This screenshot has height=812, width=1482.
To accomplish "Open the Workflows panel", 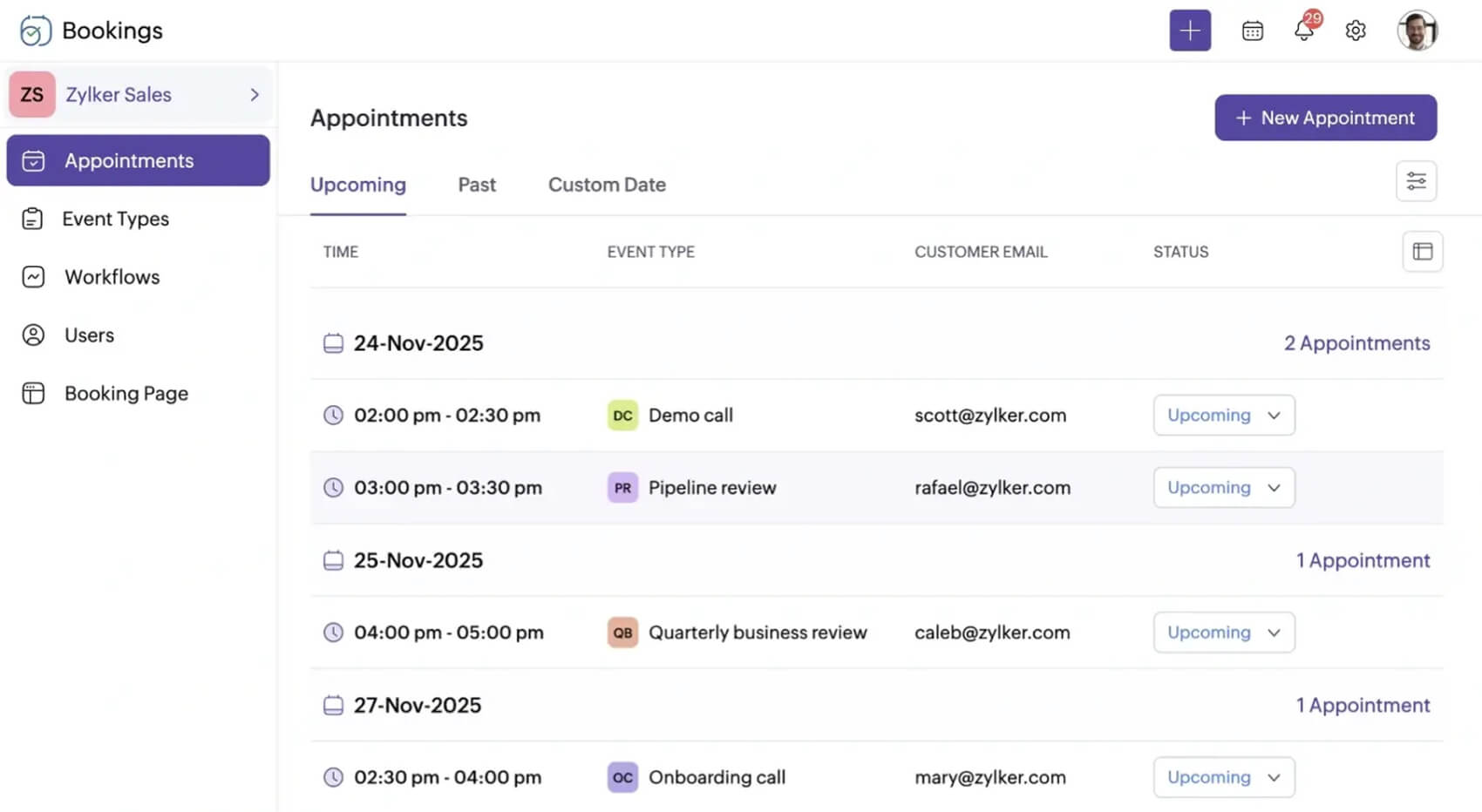I will (112, 276).
